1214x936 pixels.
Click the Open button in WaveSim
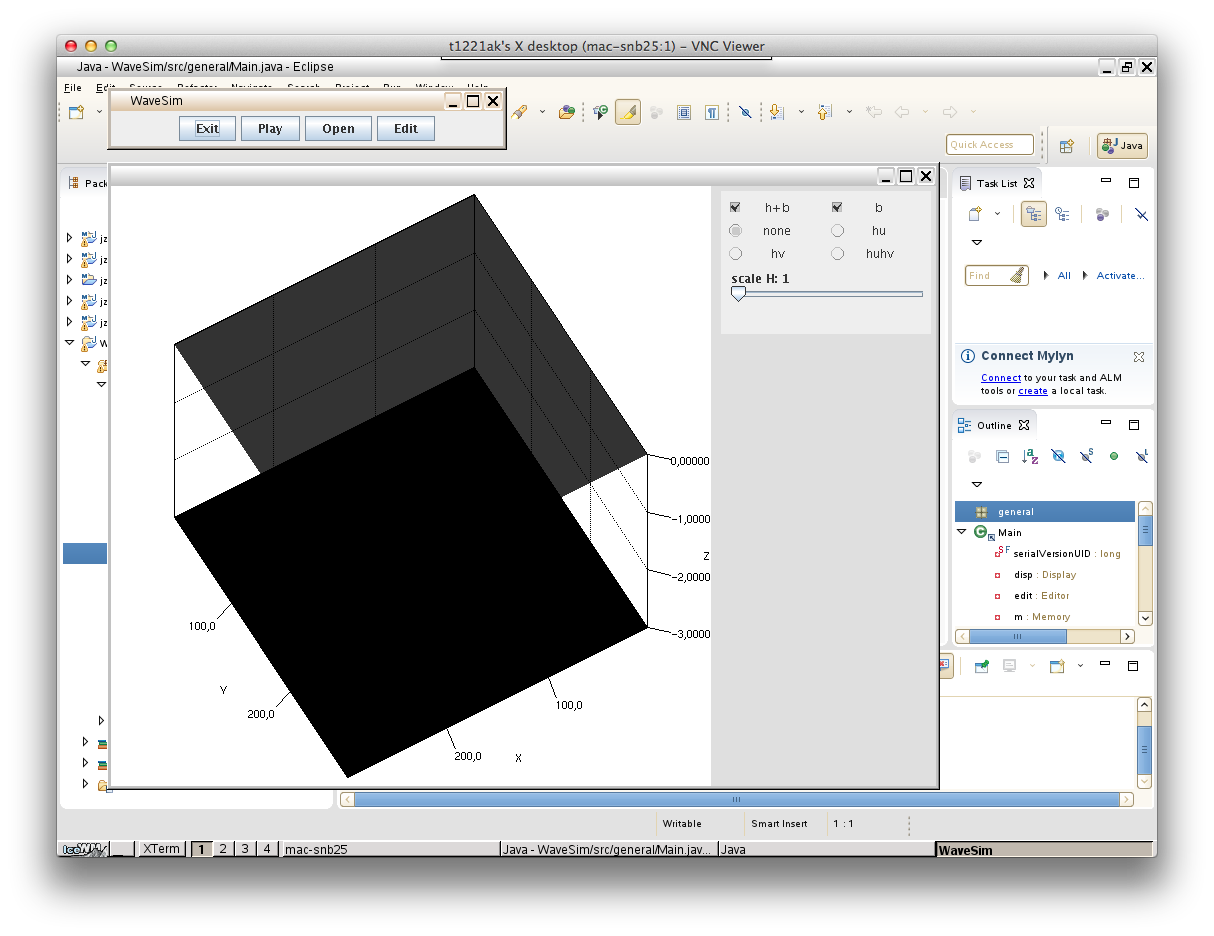point(338,128)
